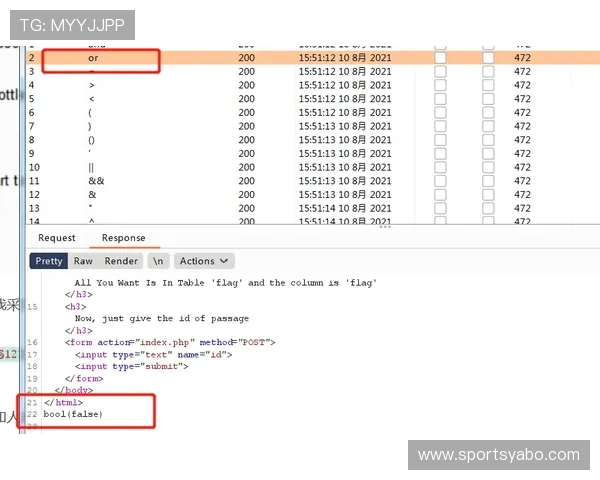Switch to Pretty view
600x480 pixels.
tap(48, 261)
